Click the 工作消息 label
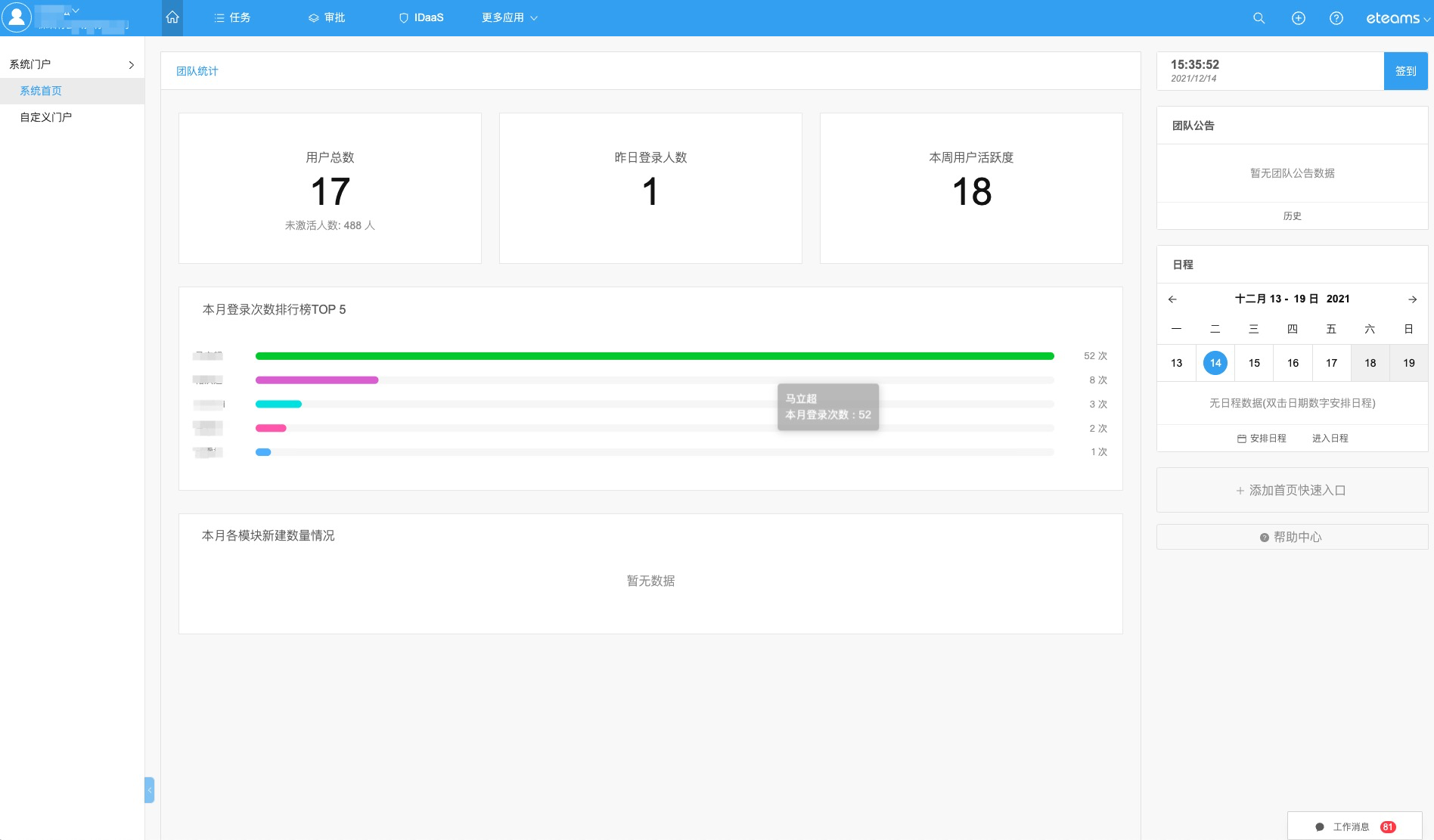Image resolution: width=1434 pixels, height=840 pixels. [1351, 827]
